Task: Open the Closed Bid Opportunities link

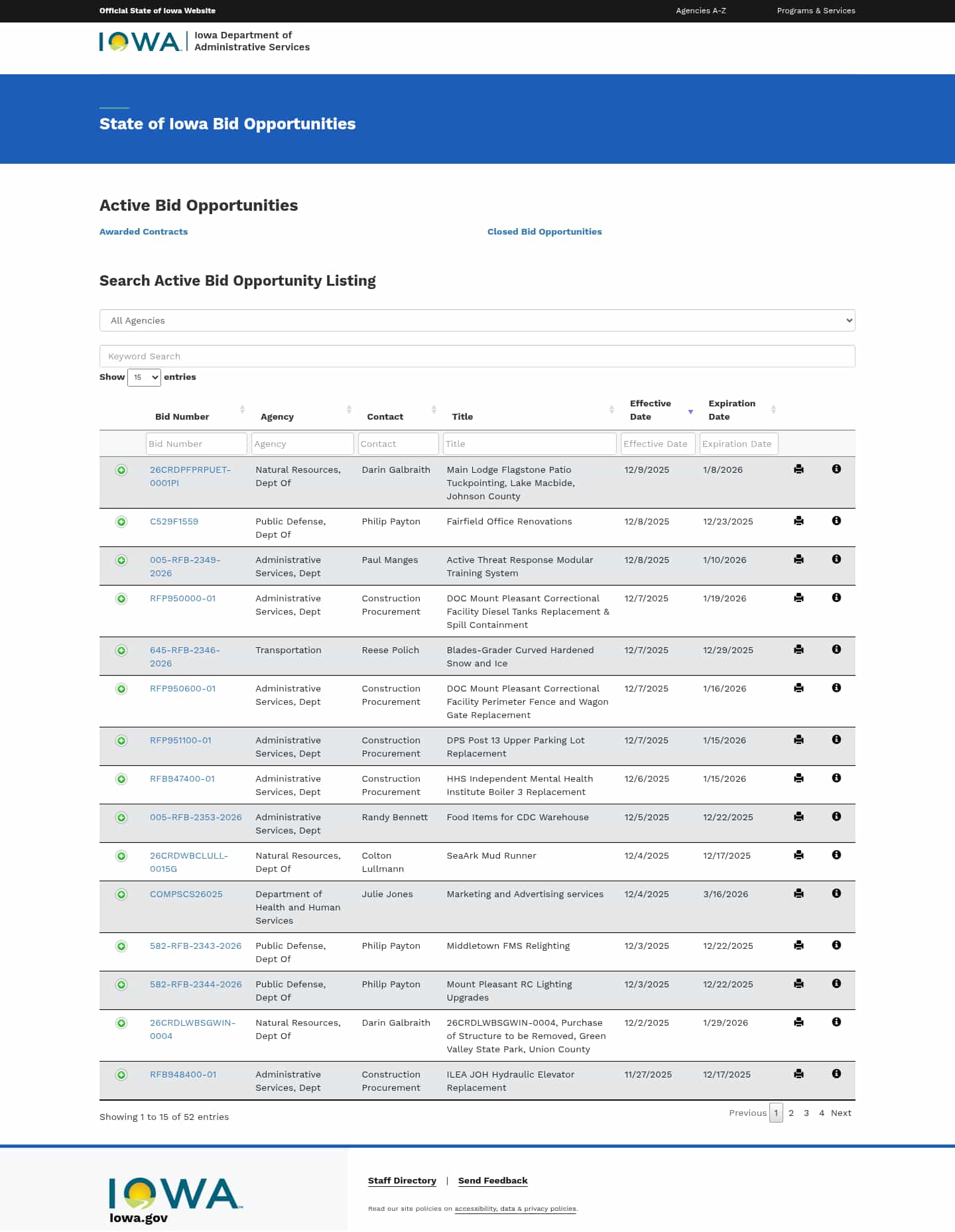Action: pyautogui.click(x=544, y=231)
